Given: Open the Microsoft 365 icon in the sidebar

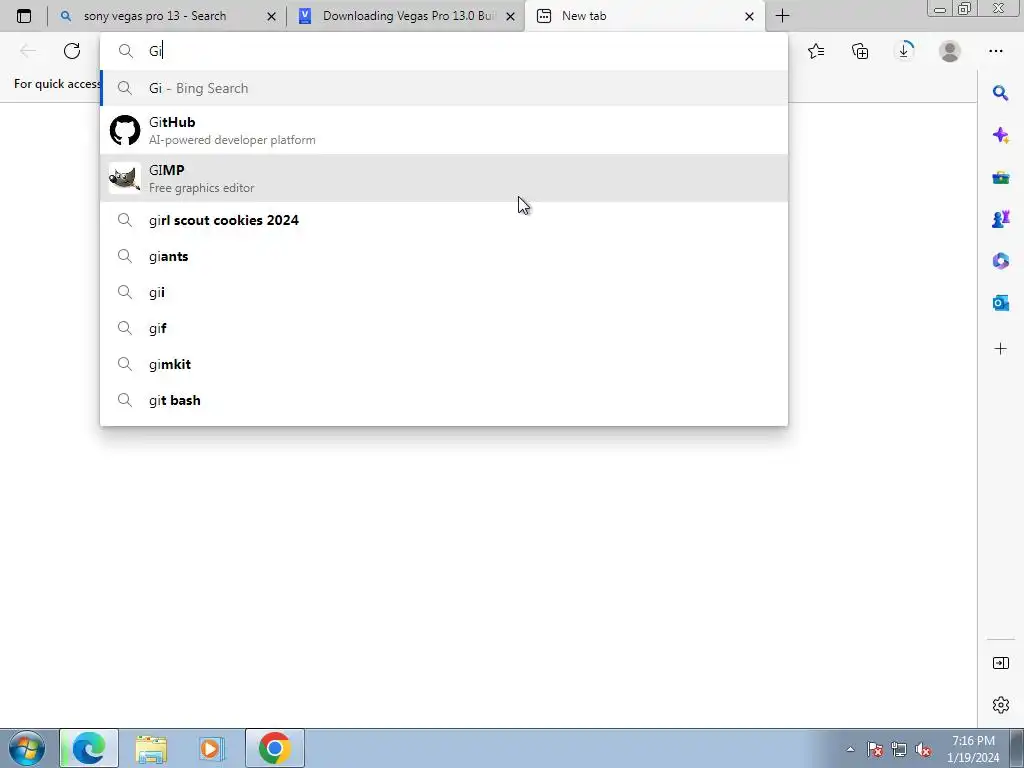Looking at the screenshot, I should tap(1000, 261).
